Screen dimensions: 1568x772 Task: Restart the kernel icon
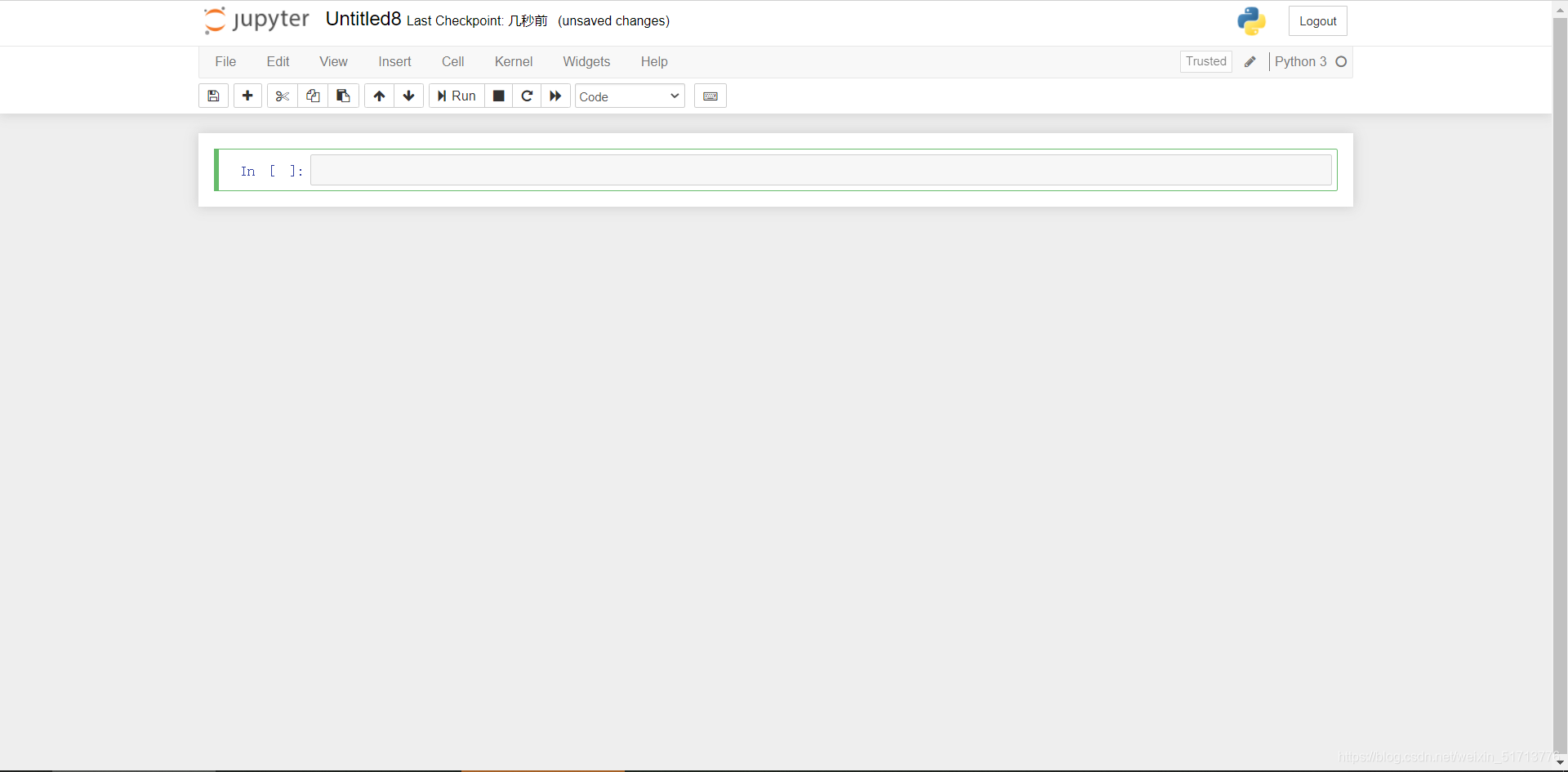point(527,96)
